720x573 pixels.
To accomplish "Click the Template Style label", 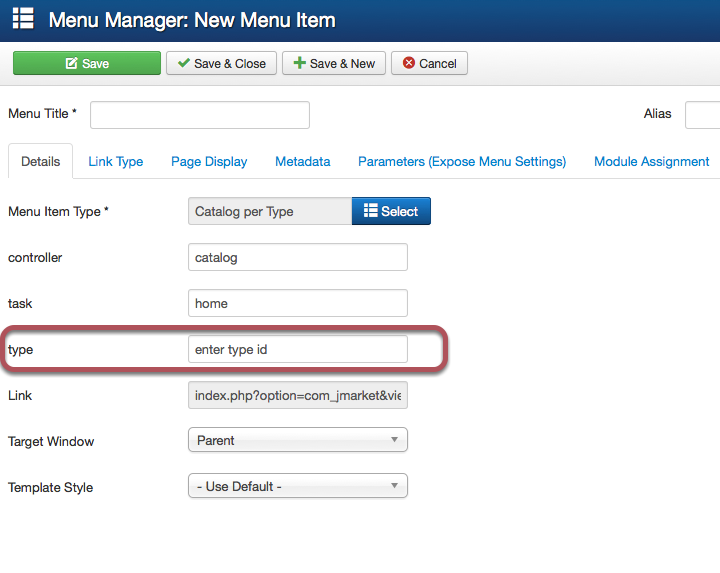I will pyautogui.click(x=51, y=487).
